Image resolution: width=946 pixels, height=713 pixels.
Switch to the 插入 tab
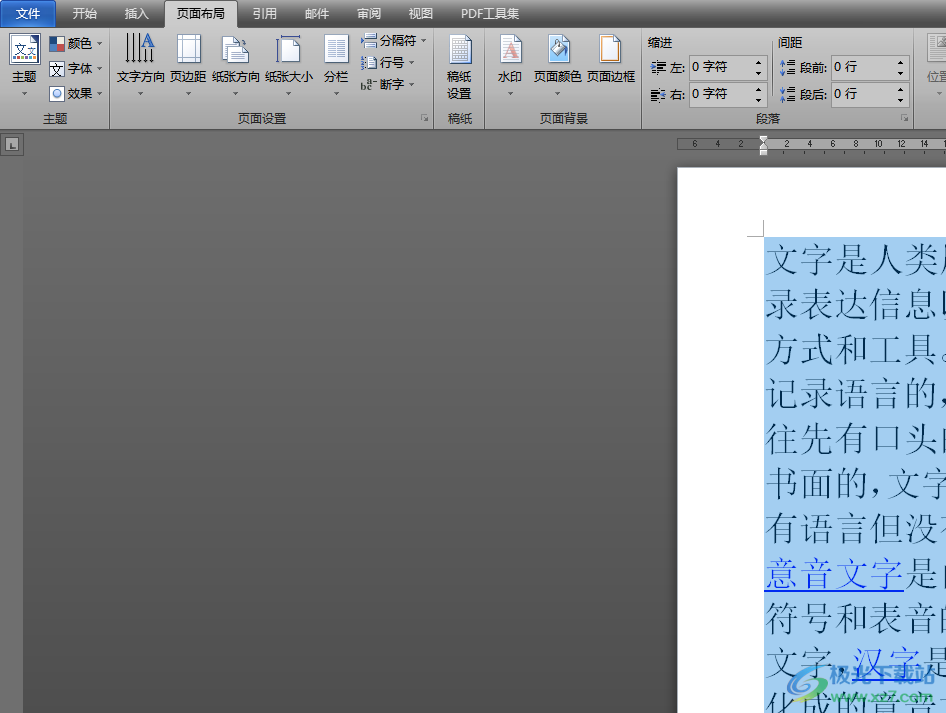(x=136, y=14)
